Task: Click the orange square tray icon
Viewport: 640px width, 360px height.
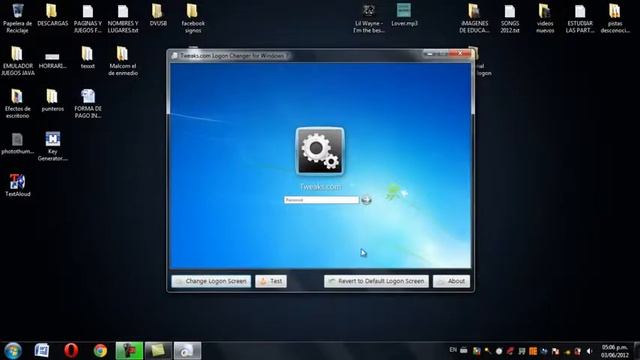Action: pyautogui.click(x=533, y=351)
